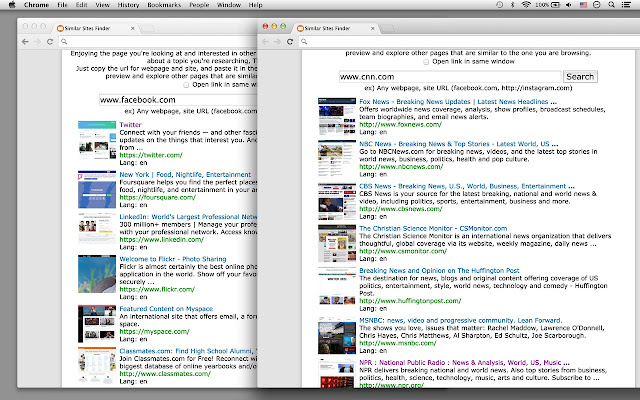Image resolution: width=640 pixels, height=400 pixels.
Task: Toggle 'Open link in same' checkbox in left window
Action: pos(186,85)
